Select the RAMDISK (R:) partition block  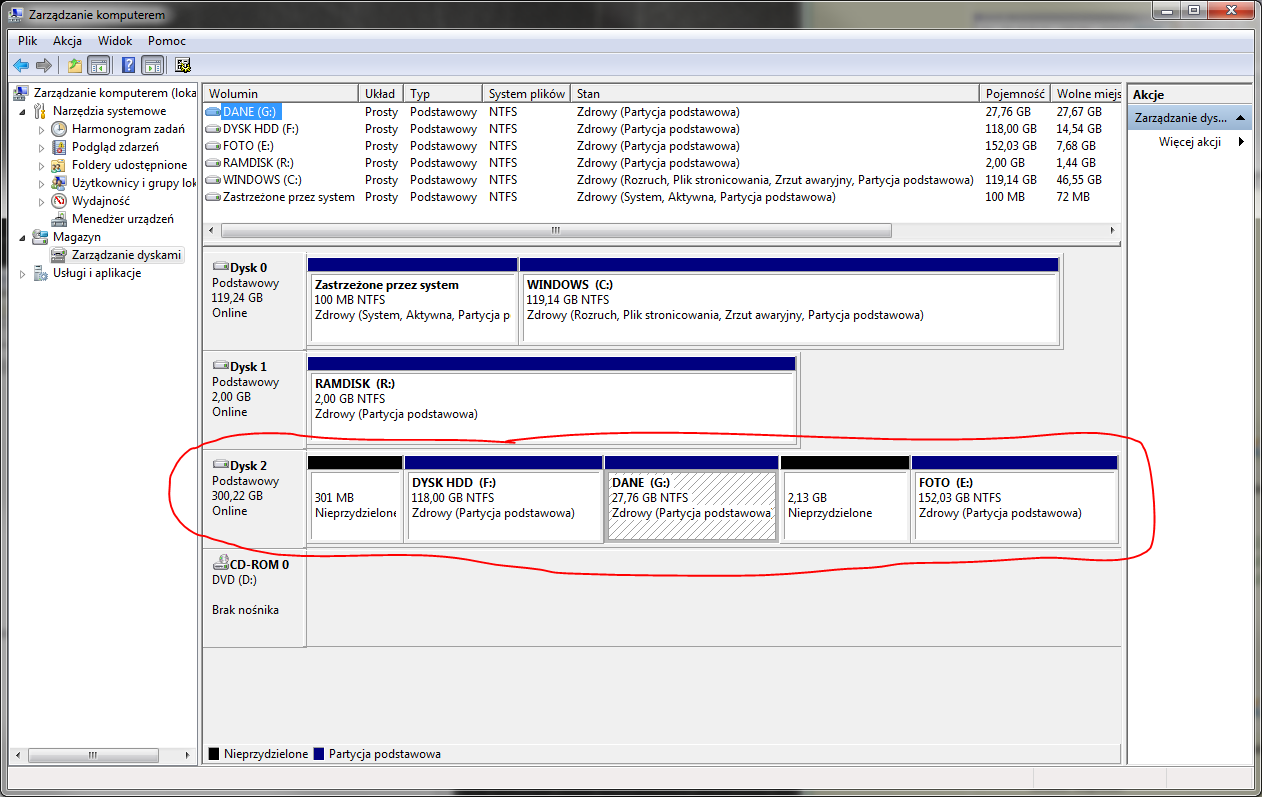coord(551,399)
